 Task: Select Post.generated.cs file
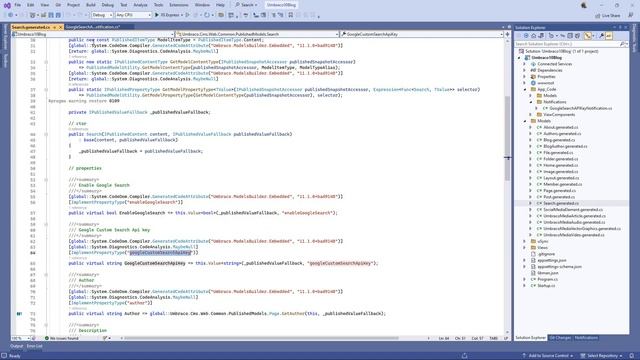point(559,197)
